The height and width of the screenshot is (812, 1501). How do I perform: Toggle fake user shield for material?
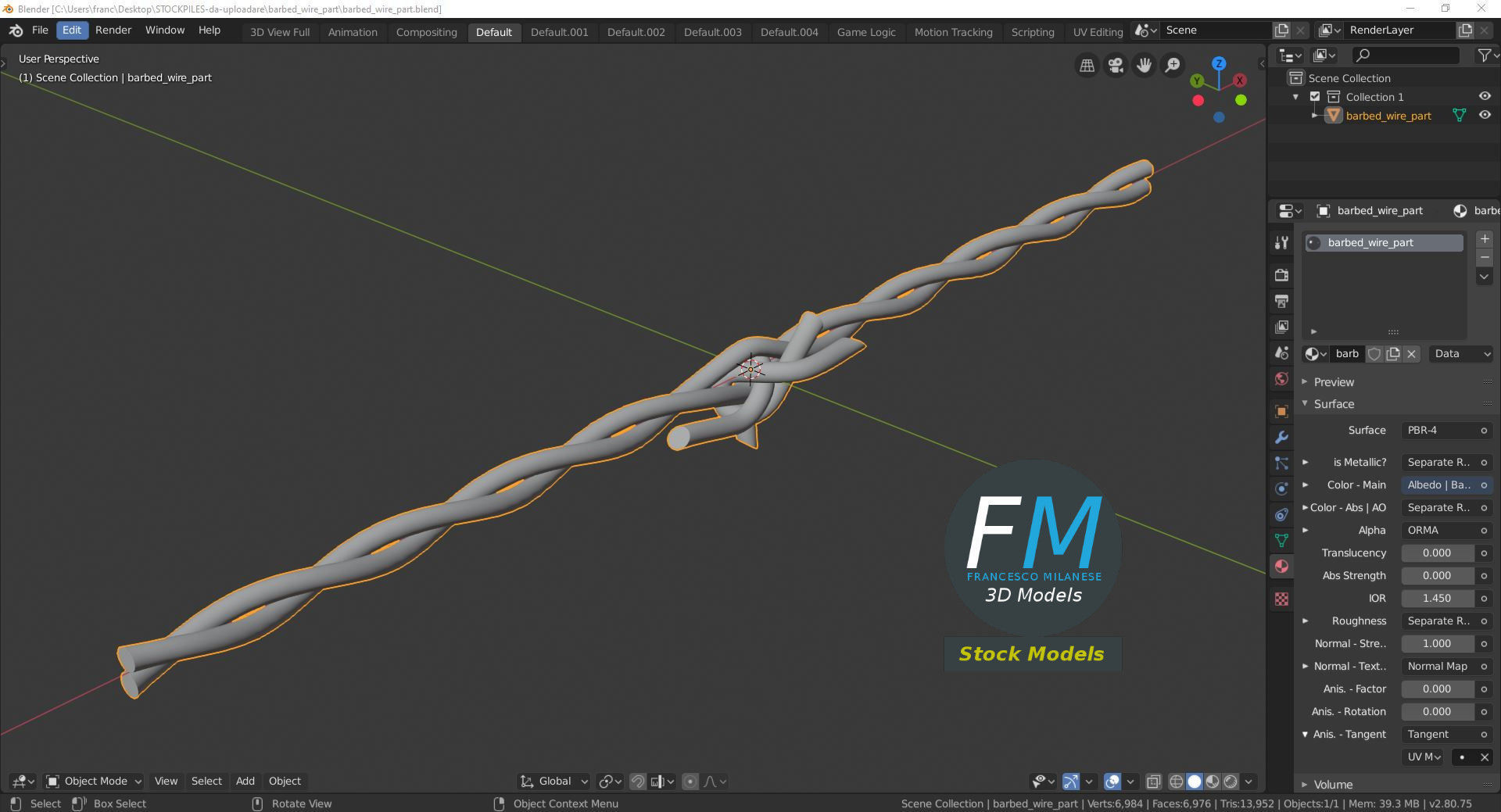point(1374,354)
